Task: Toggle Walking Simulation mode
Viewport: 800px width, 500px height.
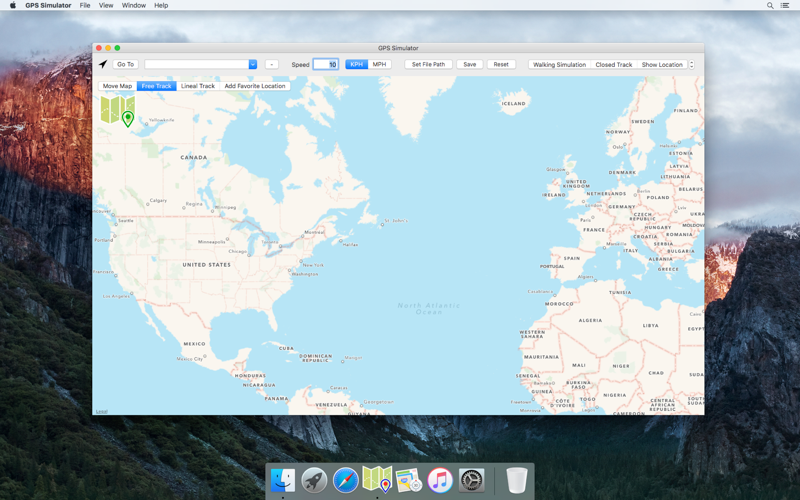Action: 559,64
